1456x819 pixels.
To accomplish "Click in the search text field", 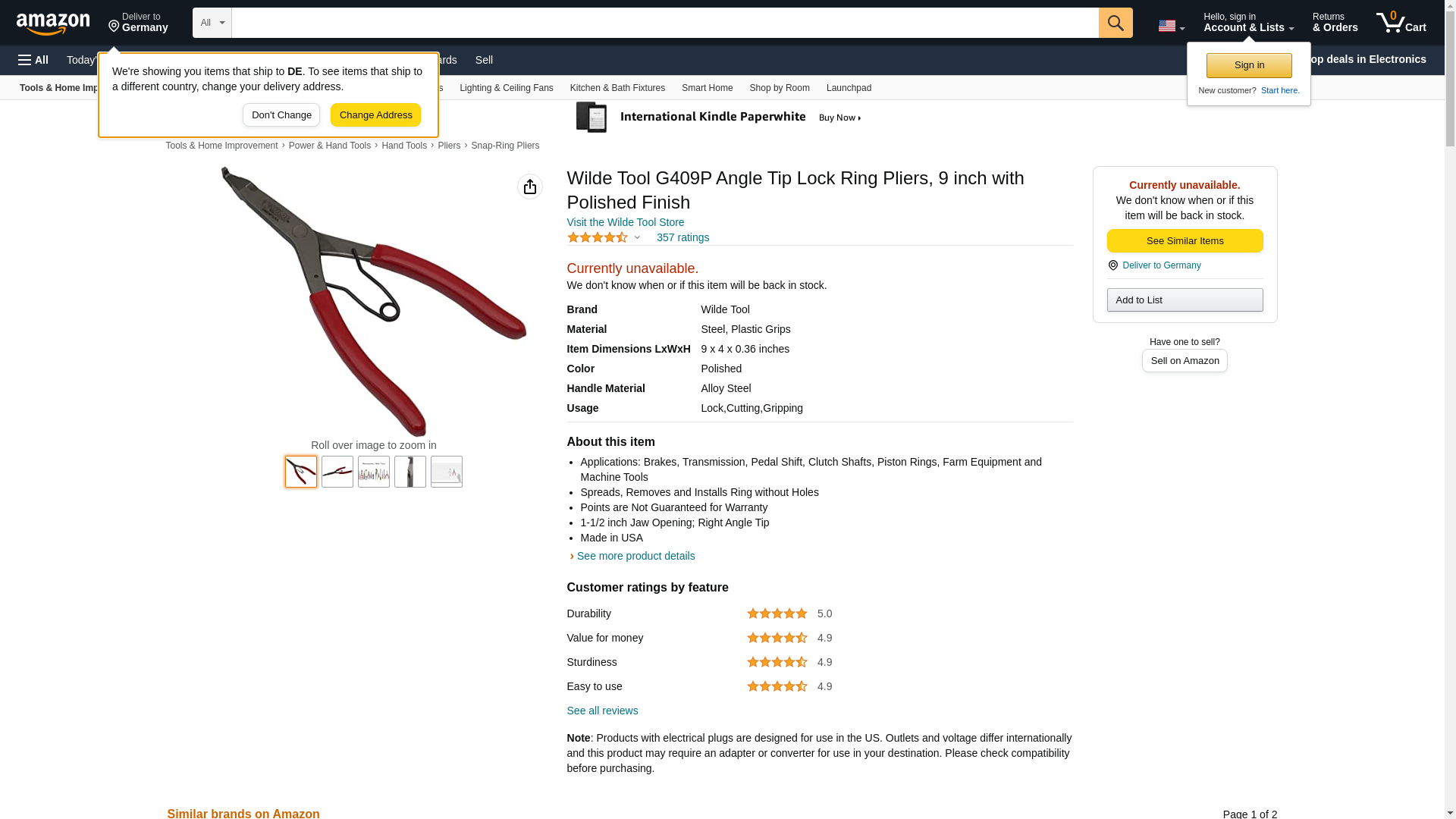I will click(664, 23).
